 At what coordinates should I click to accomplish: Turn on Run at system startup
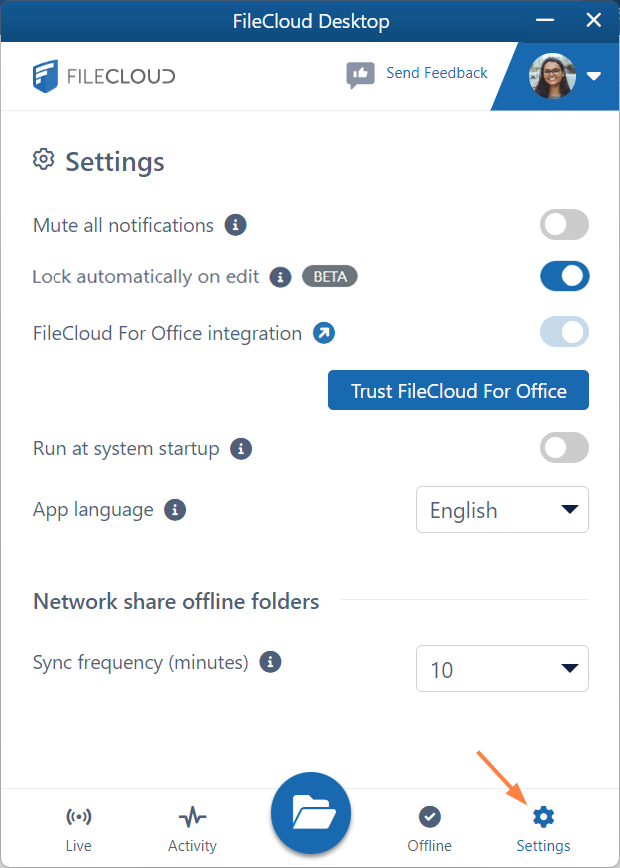[x=564, y=448]
